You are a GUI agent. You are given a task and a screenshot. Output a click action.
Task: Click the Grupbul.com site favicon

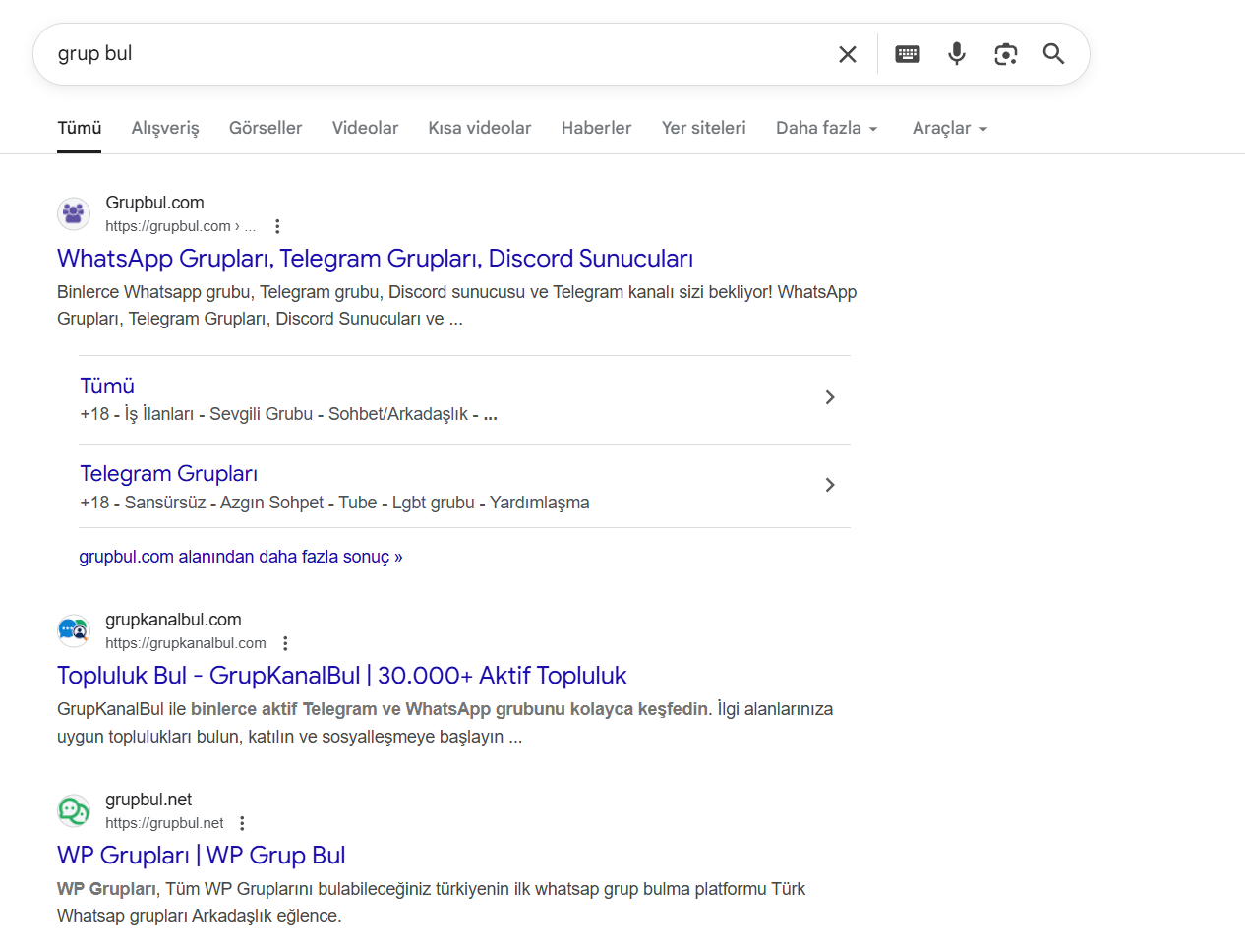click(x=74, y=213)
